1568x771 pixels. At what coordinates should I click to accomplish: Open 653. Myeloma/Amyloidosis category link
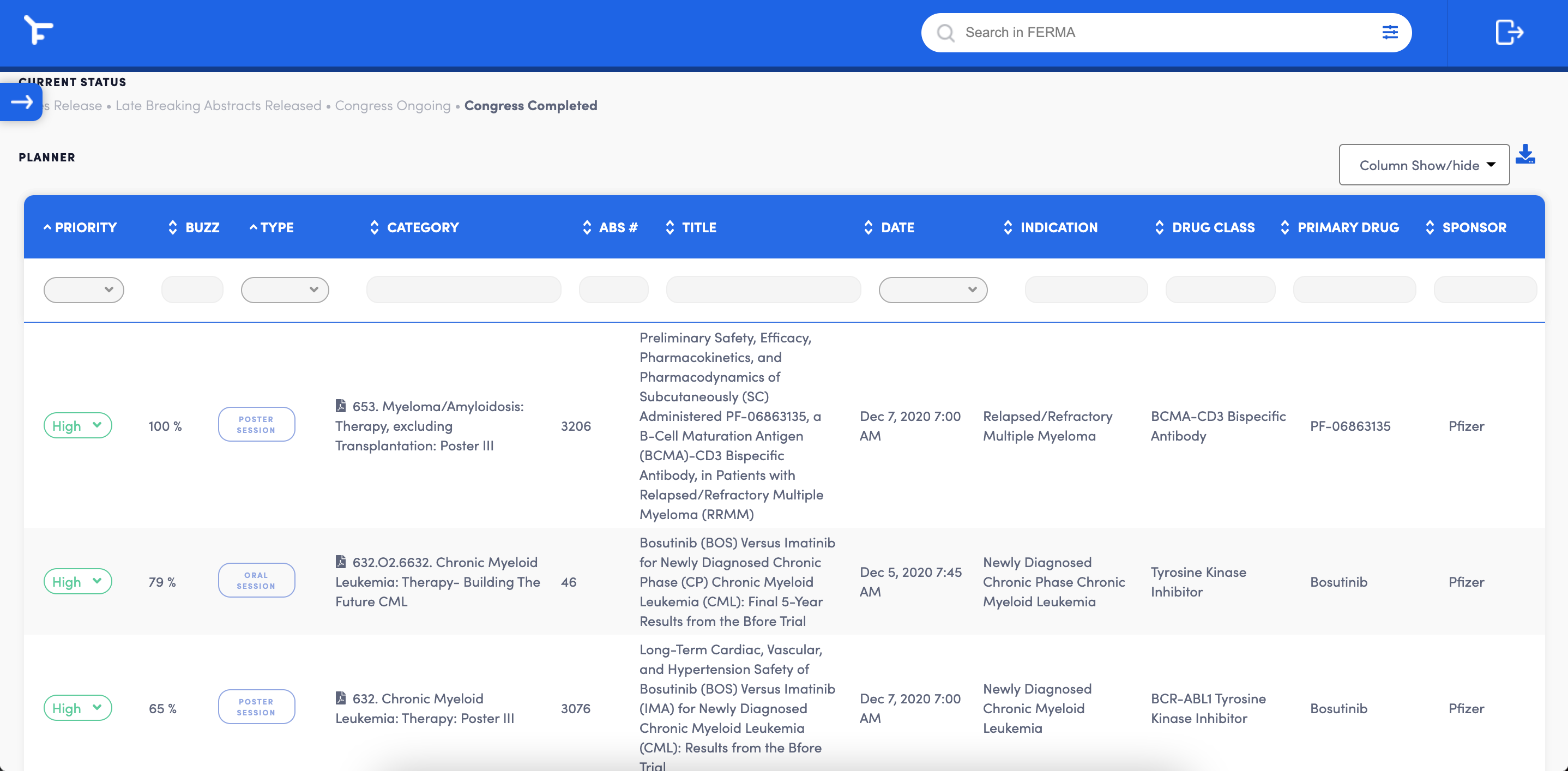pos(430,425)
